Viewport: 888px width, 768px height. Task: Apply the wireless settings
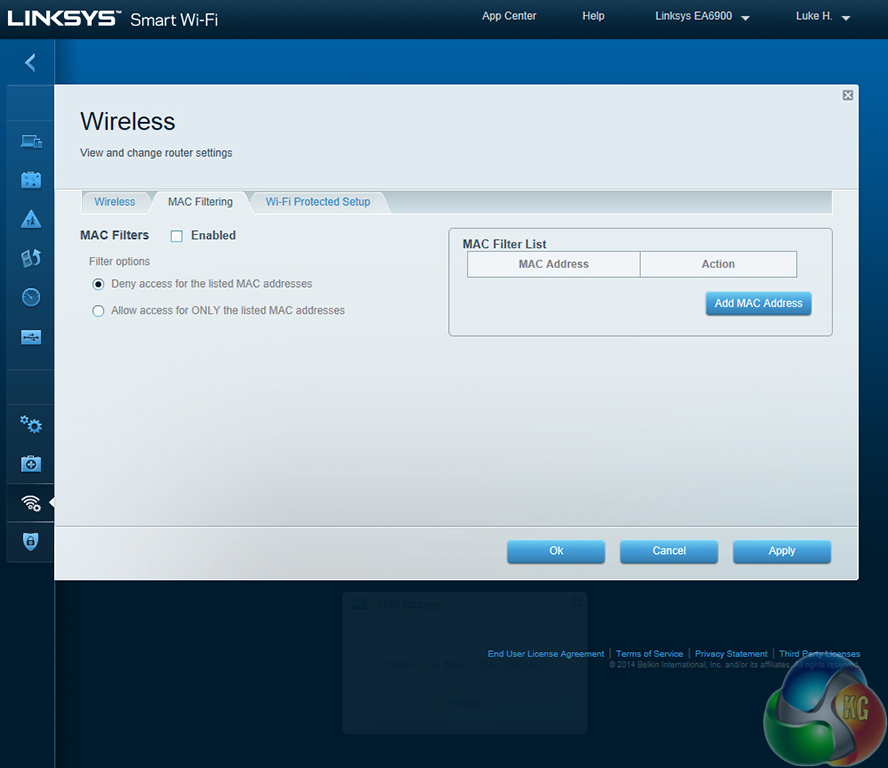pos(782,551)
